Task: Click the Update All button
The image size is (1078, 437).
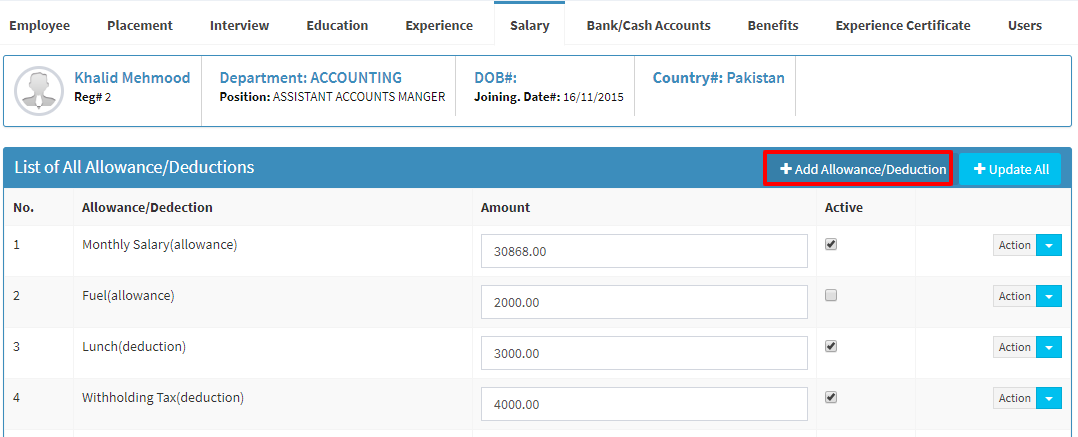Action: [x=1011, y=169]
